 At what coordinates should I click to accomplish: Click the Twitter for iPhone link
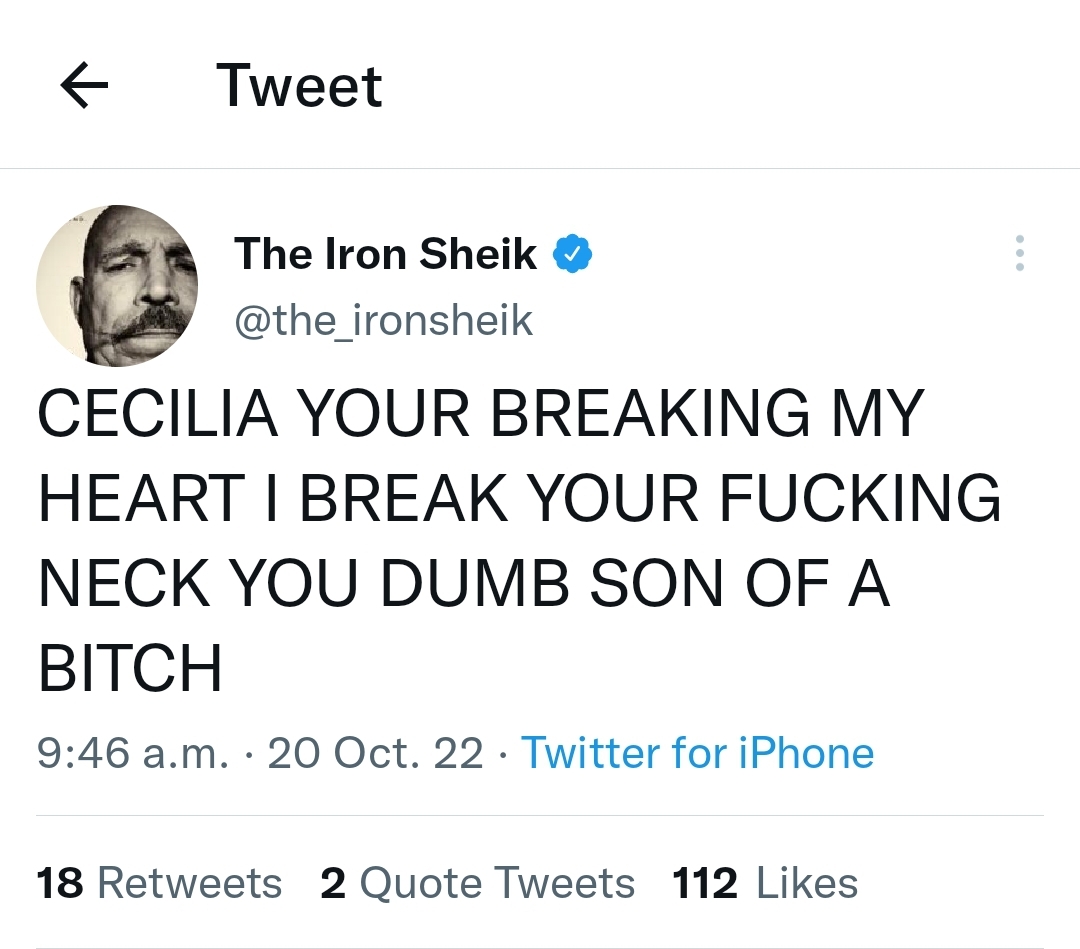pos(697,752)
